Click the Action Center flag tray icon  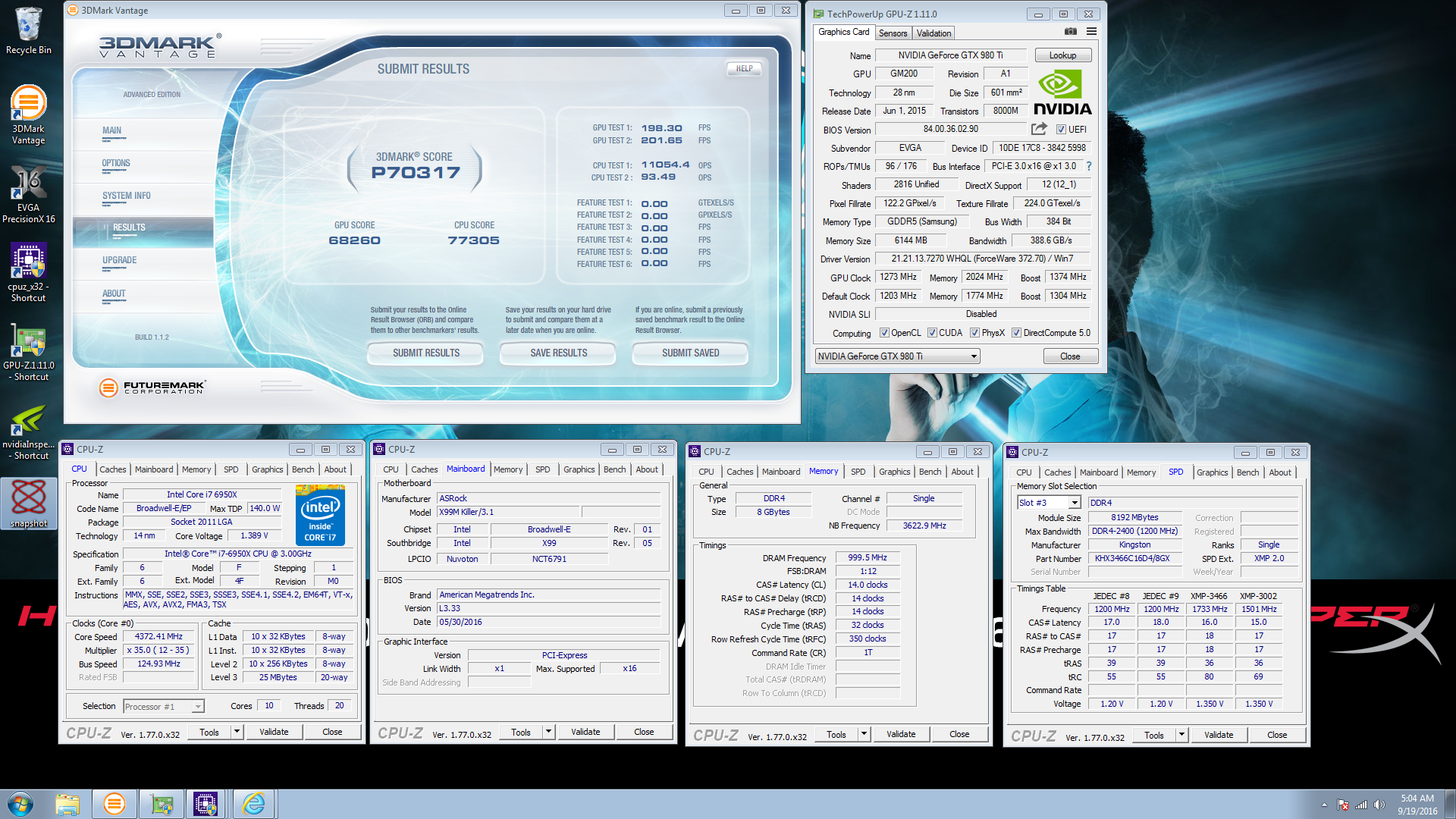pos(1343,805)
